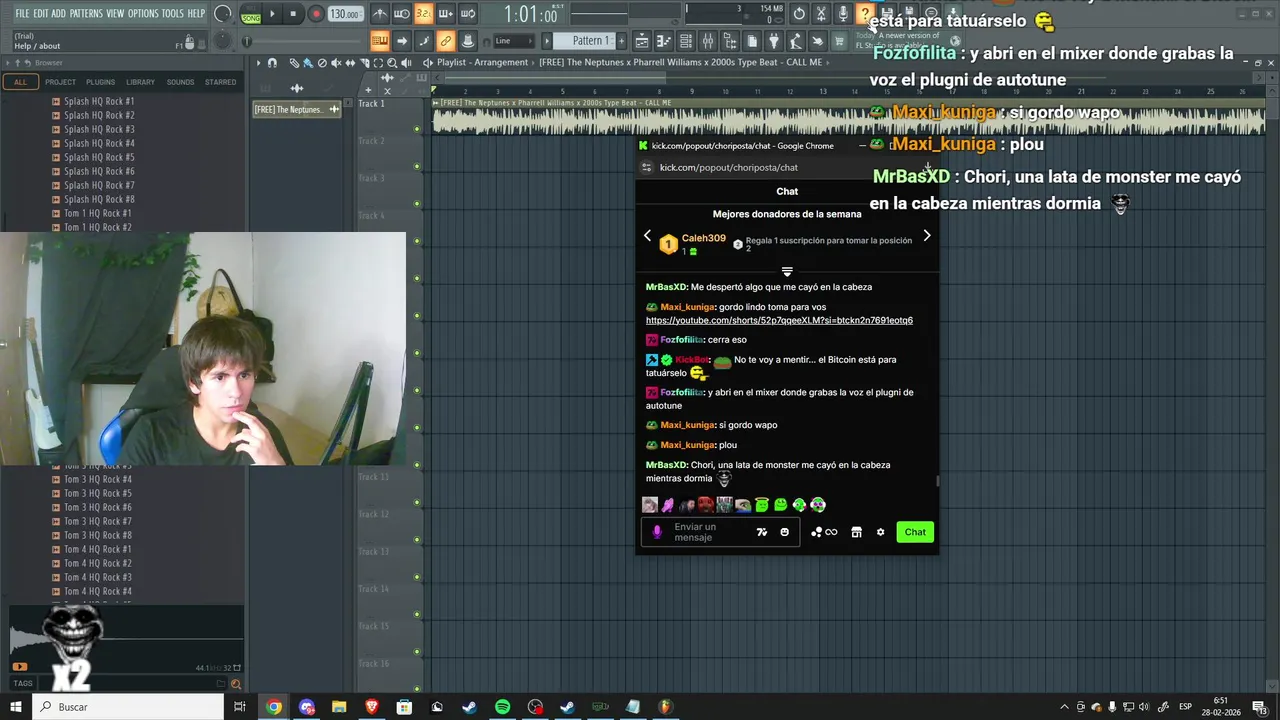Image resolution: width=1280 pixels, height=720 pixels.
Task: Open pattern options arrow left of Pattern 1
Action: click(547, 41)
